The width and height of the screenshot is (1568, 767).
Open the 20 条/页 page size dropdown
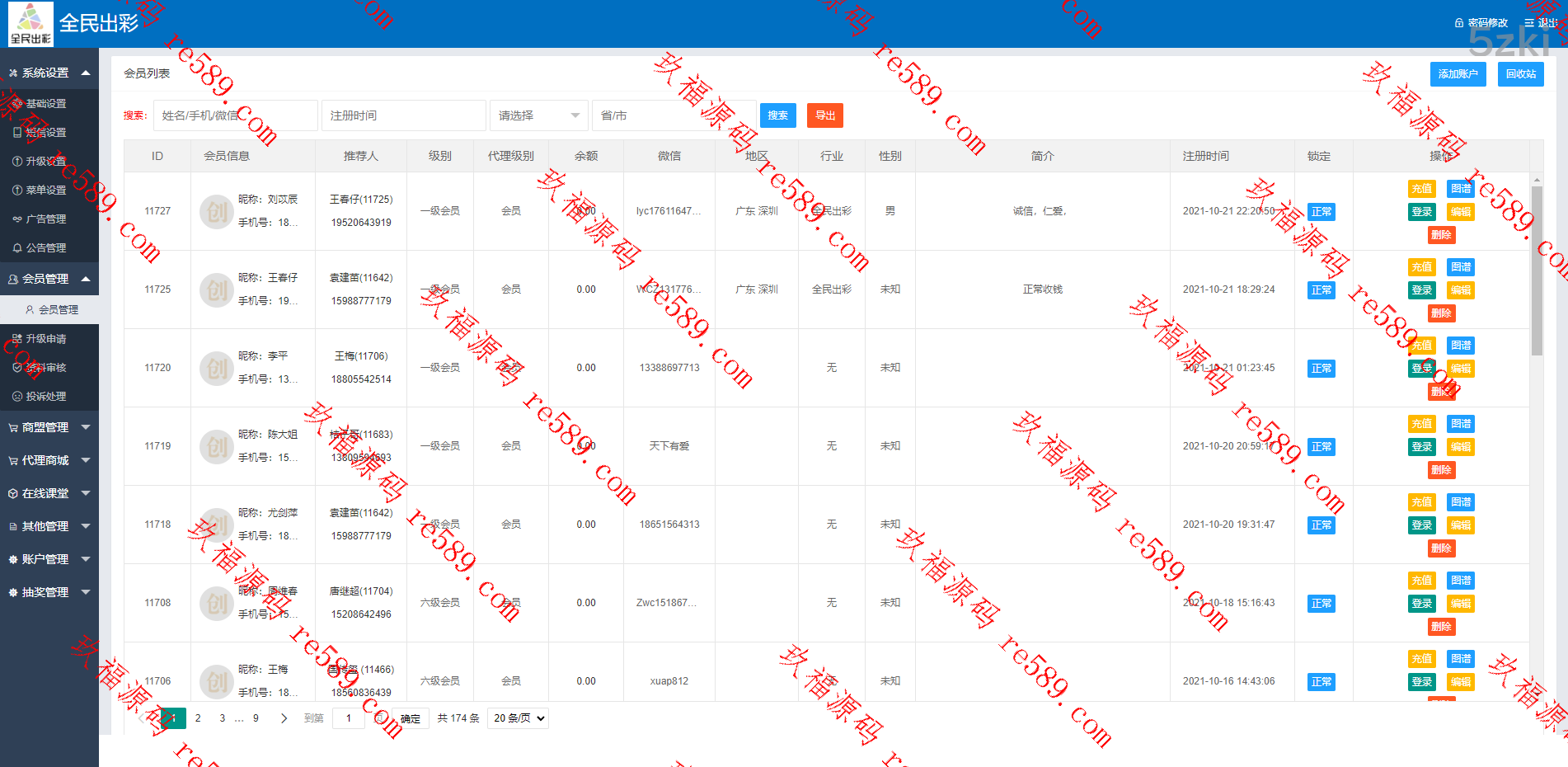coord(519,718)
